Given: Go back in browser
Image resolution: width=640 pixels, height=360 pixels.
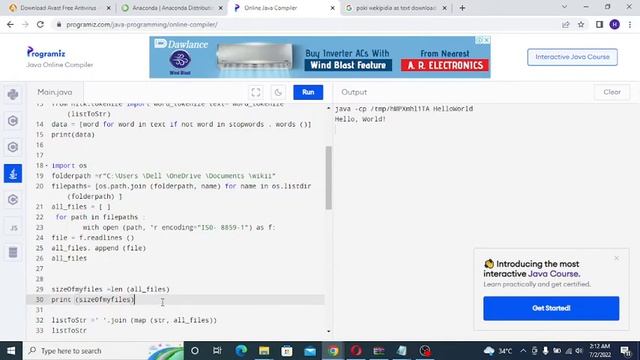Looking at the screenshot, I should (10, 24).
